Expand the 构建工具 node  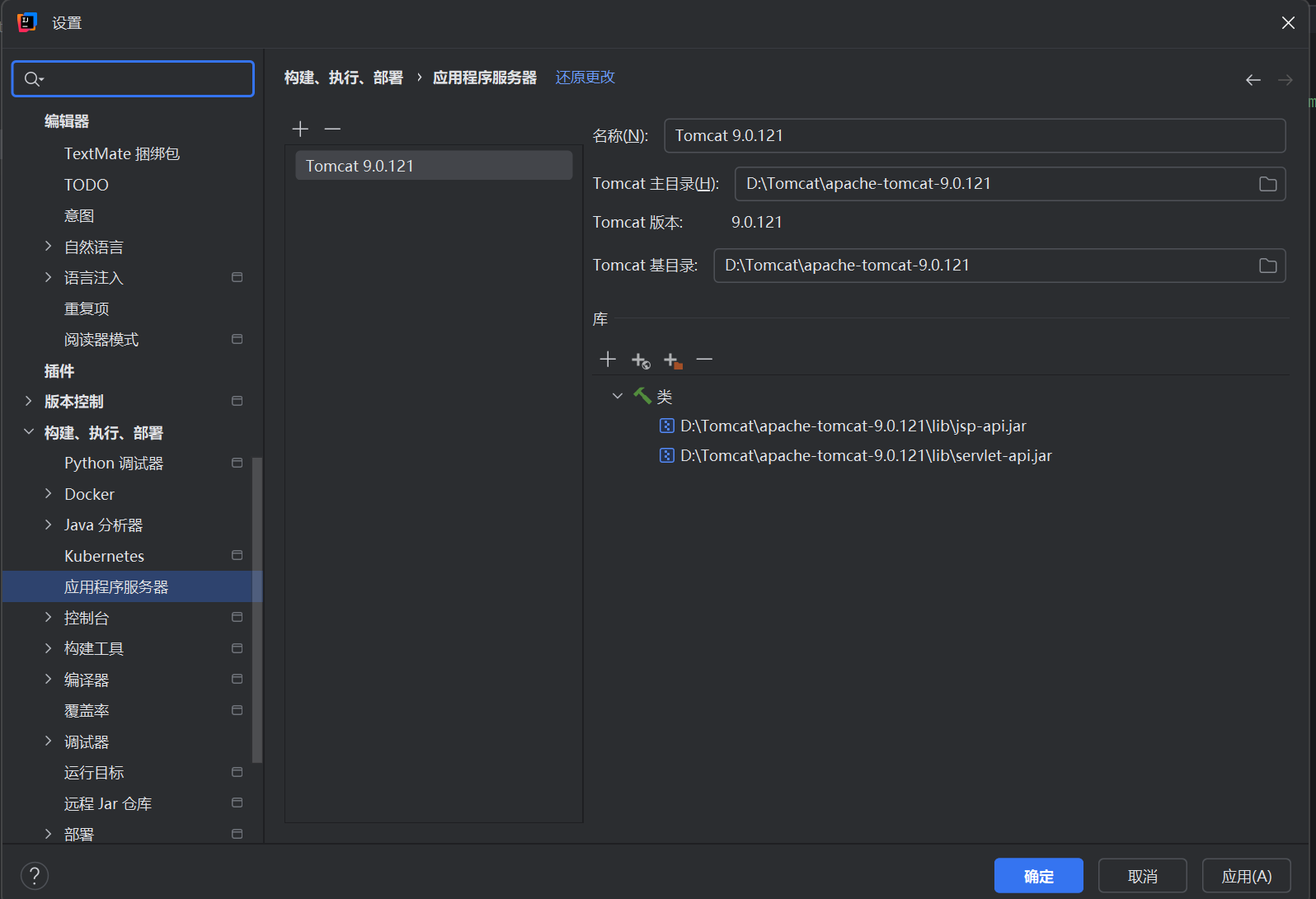[48, 648]
